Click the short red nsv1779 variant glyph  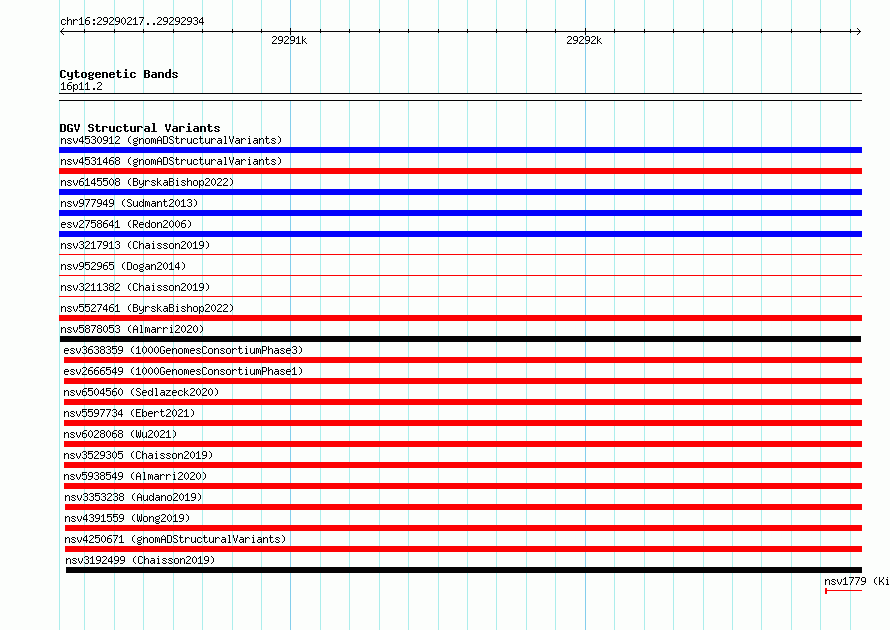(x=843, y=591)
